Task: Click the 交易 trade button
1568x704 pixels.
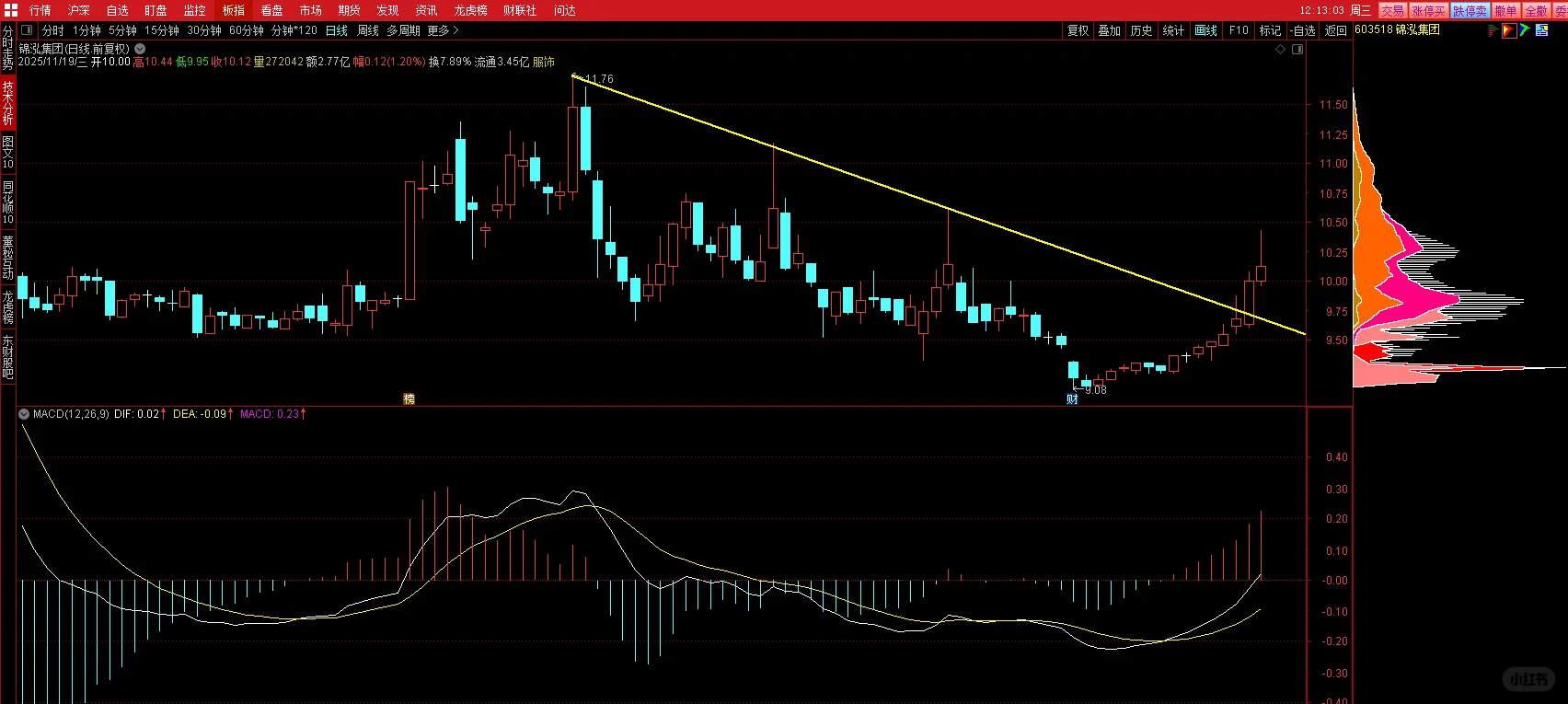Action: 1392,10
